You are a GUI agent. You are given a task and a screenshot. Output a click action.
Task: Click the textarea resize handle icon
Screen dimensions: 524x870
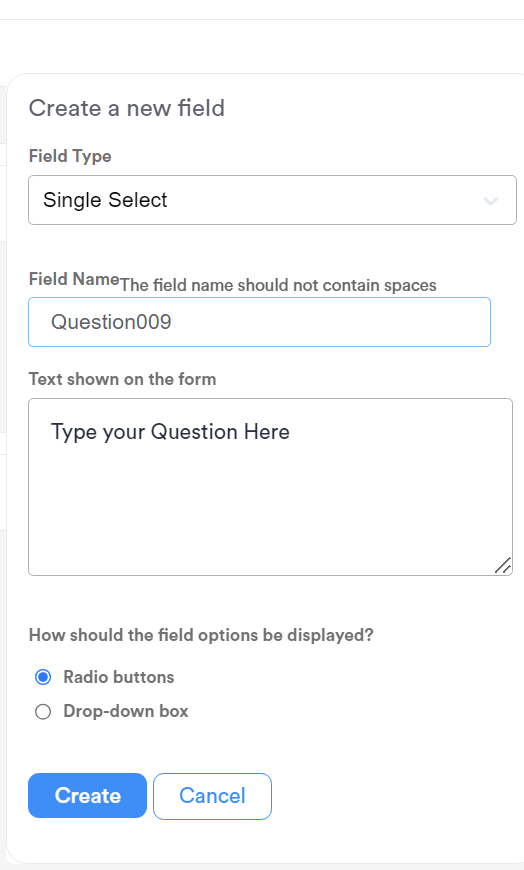503,565
